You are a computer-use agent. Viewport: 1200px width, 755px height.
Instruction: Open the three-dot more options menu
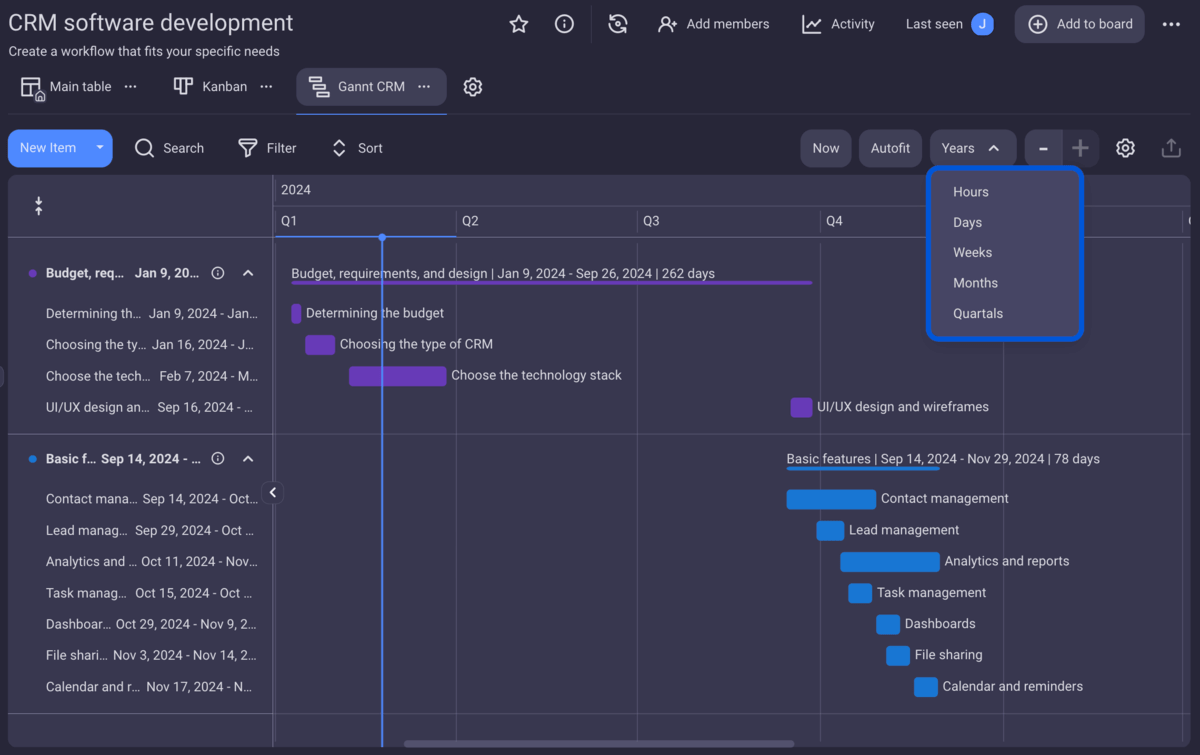click(x=1171, y=24)
